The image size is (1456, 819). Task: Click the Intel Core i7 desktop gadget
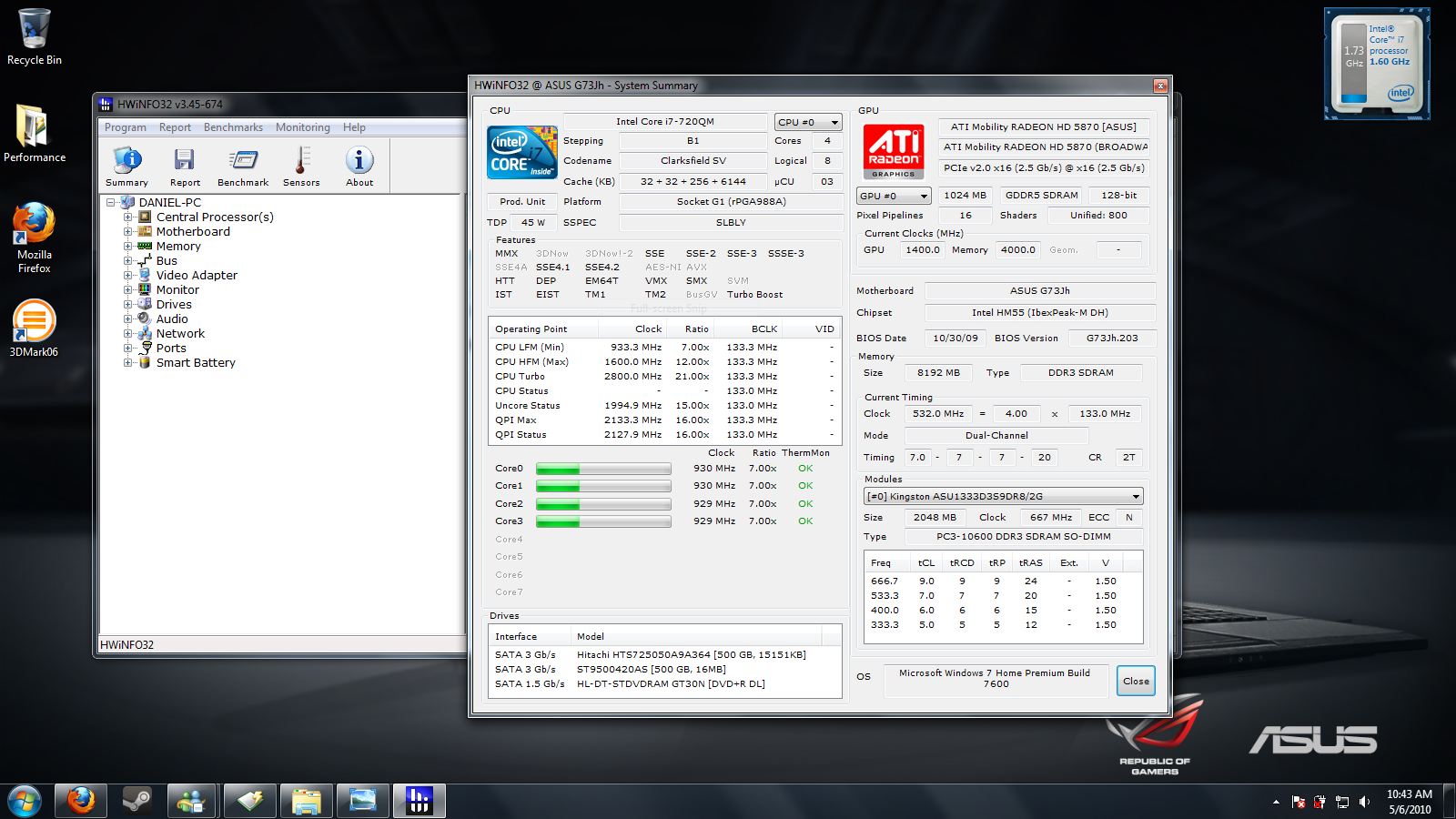(1377, 64)
